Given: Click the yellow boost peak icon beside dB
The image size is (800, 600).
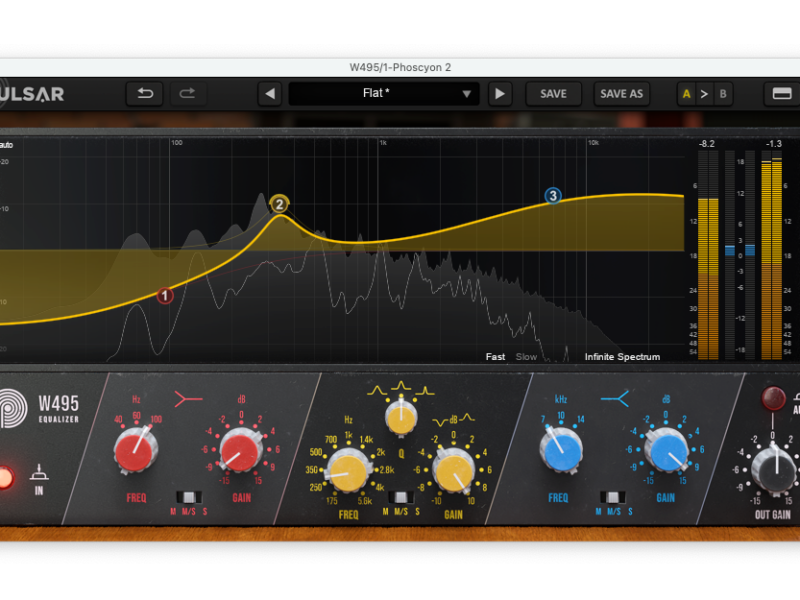Looking at the screenshot, I should coord(467,418).
